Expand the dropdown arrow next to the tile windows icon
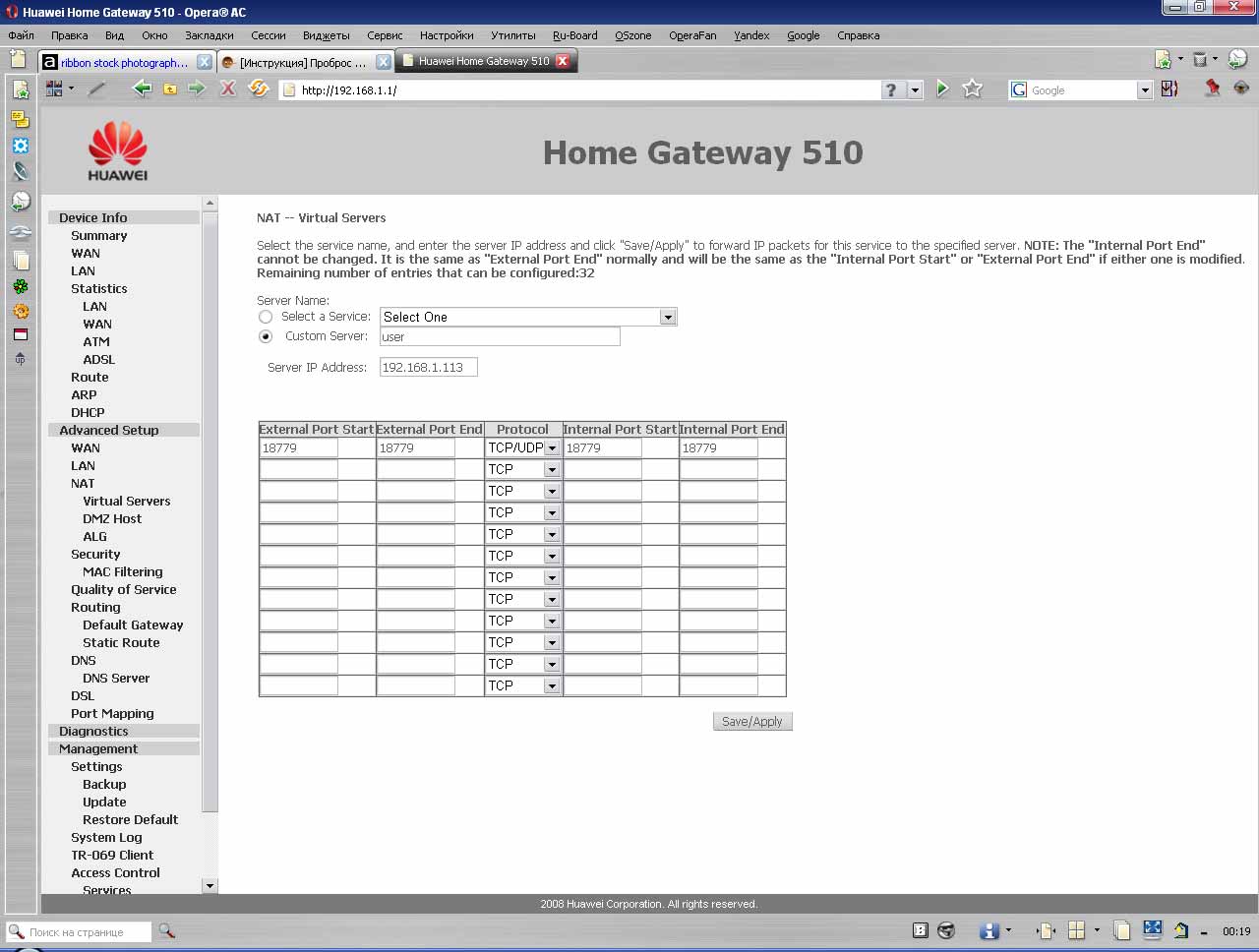 [1097, 930]
